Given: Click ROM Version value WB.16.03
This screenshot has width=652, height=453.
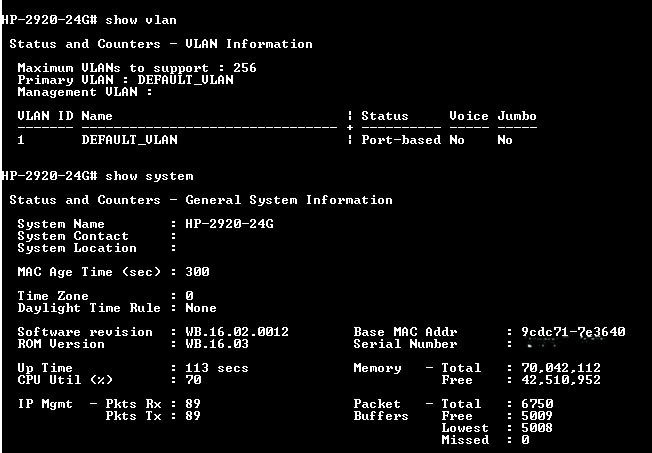Looking at the screenshot, I should pos(217,344).
